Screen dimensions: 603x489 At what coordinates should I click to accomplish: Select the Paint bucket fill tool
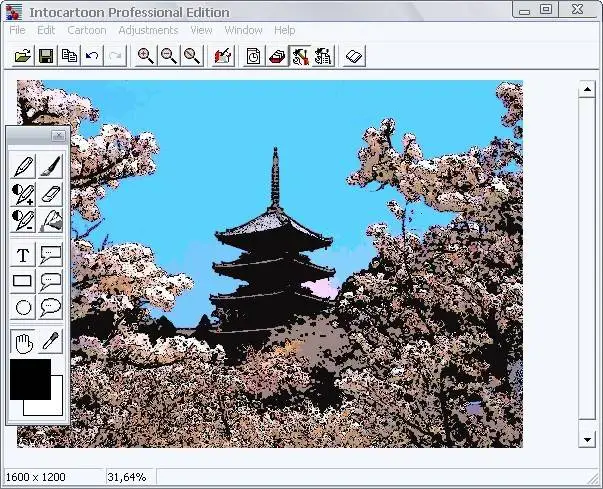click(50, 220)
